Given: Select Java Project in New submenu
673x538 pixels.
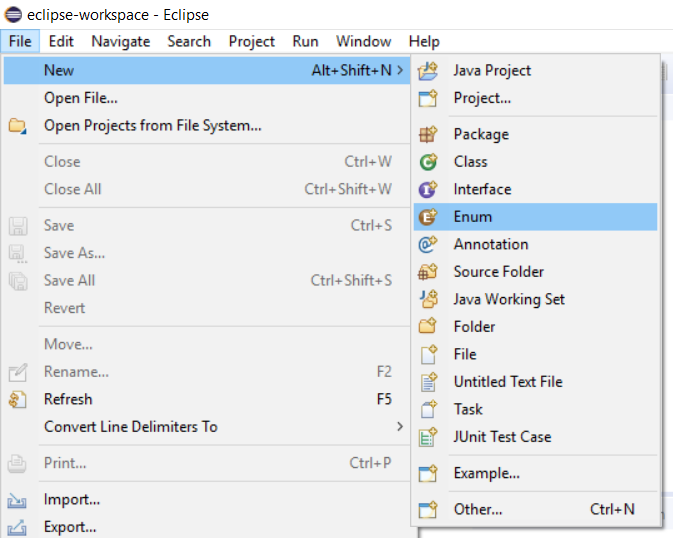Looking at the screenshot, I should [536, 70].
